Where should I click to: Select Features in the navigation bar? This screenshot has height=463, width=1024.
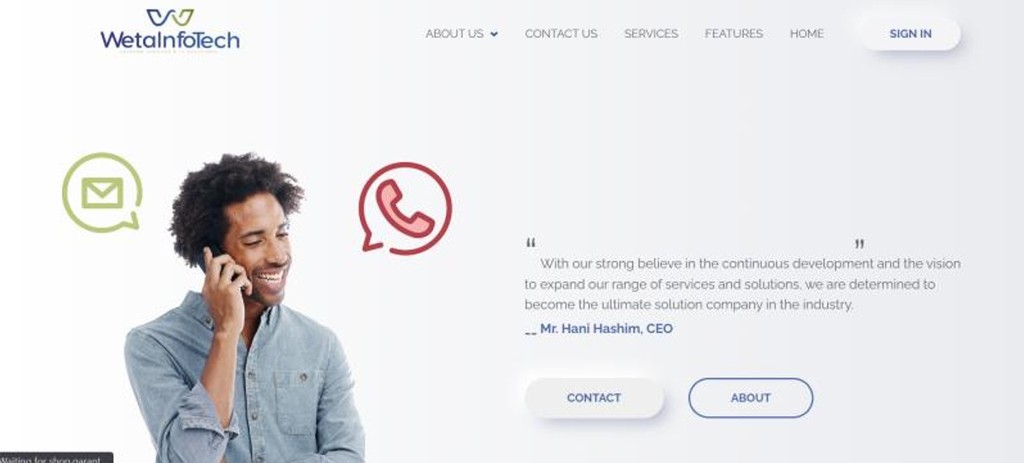click(x=733, y=33)
